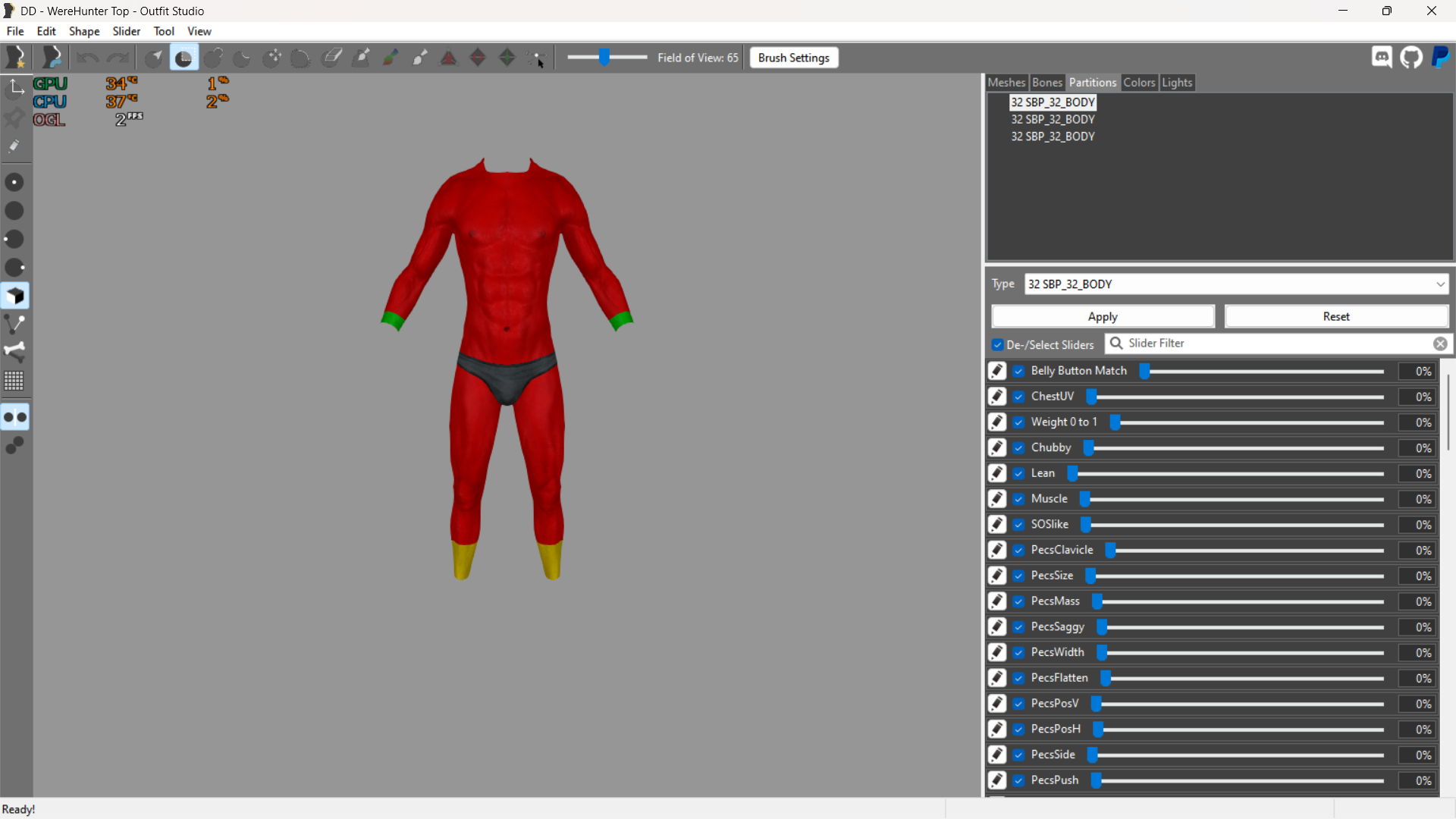The height and width of the screenshot is (819, 1456).
Task: Click the Brush Settings button
Action: click(x=794, y=58)
